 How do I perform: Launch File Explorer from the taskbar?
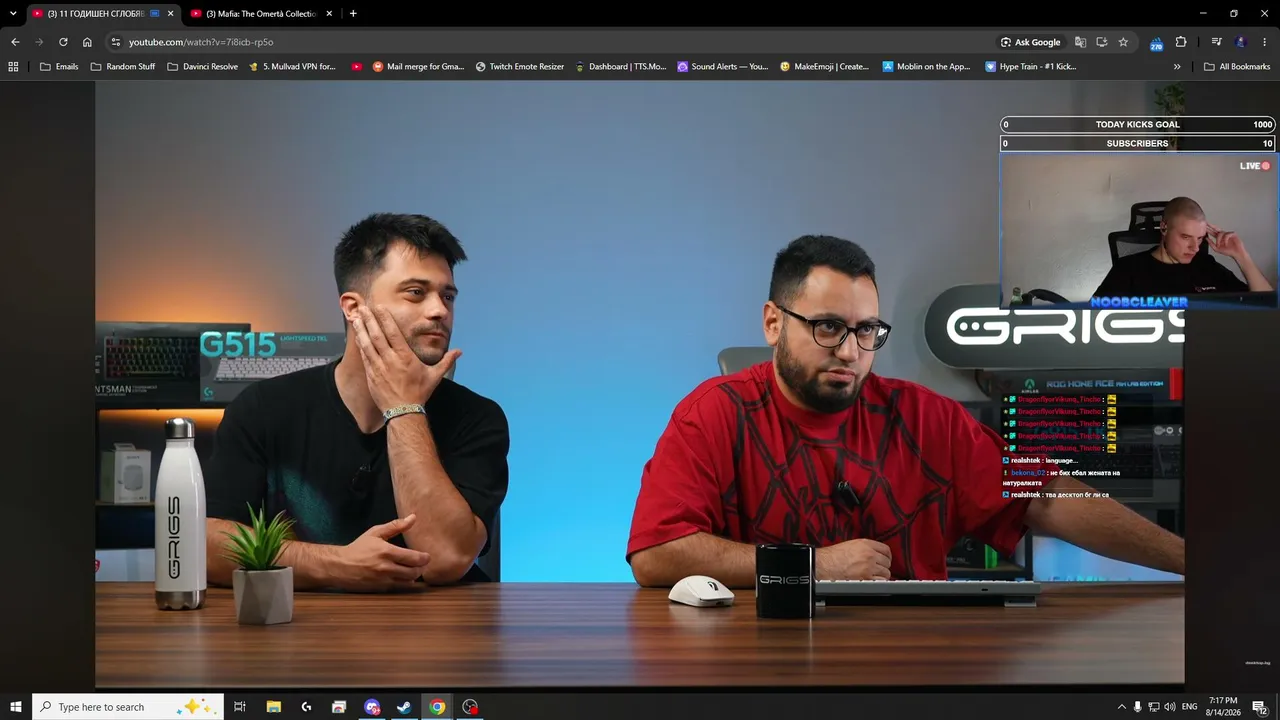273,707
